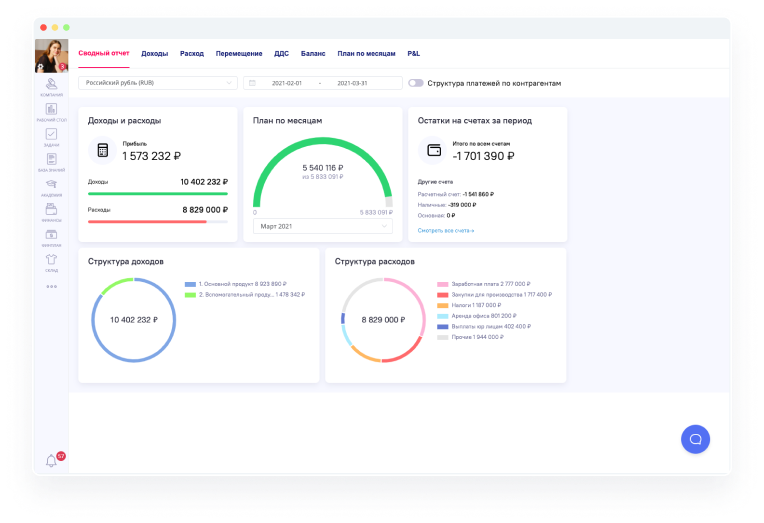Open notifications bell with 57 badge
Image resolution: width=764 pixels, height=523 pixels.
coord(52,461)
